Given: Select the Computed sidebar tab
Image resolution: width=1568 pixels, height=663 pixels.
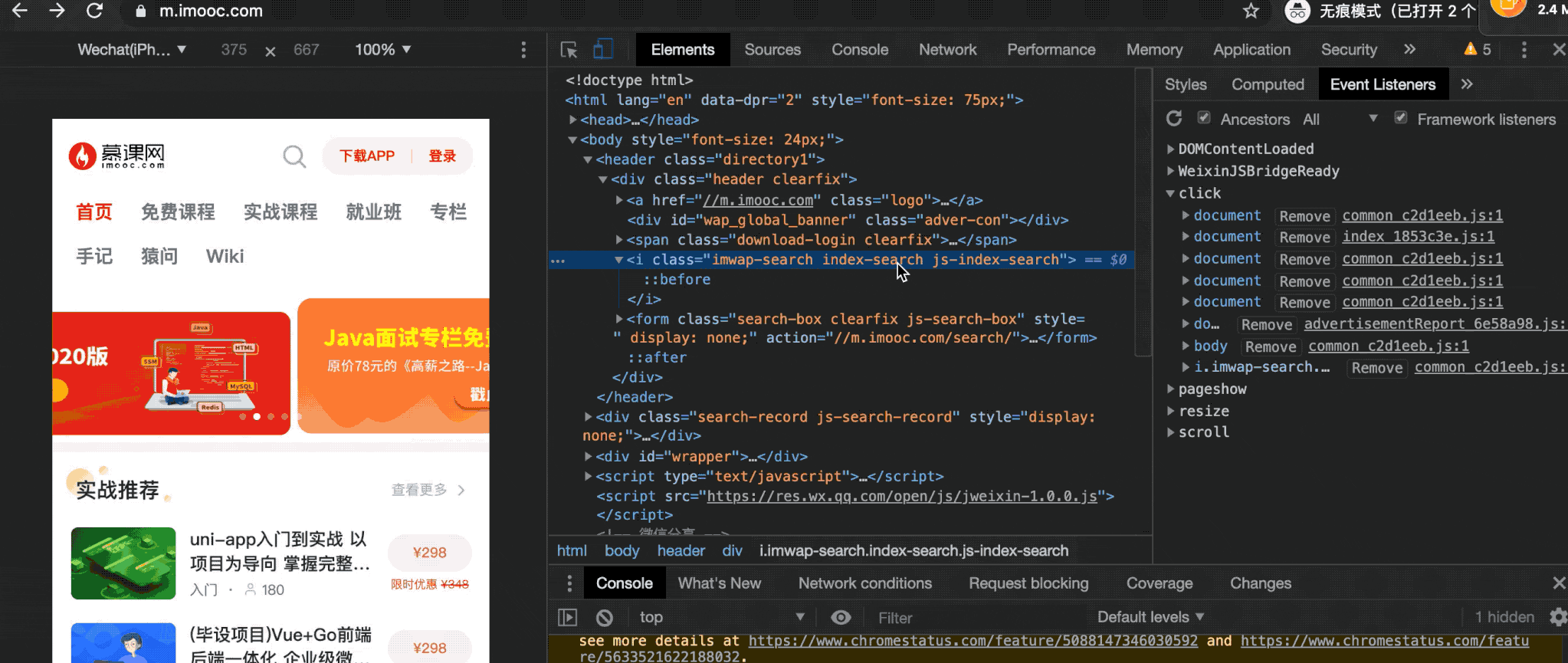Looking at the screenshot, I should pyautogui.click(x=1268, y=84).
